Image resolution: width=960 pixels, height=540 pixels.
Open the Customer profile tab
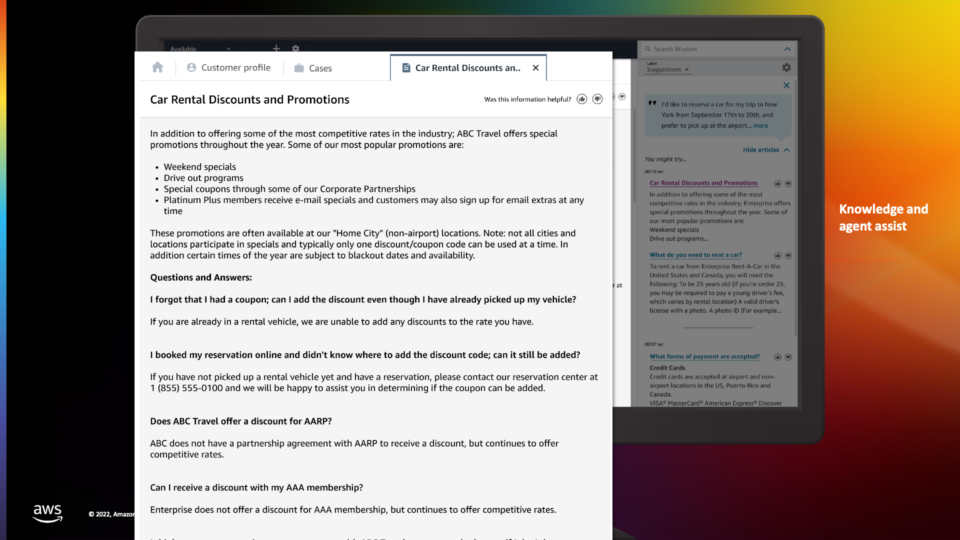tap(228, 67)
